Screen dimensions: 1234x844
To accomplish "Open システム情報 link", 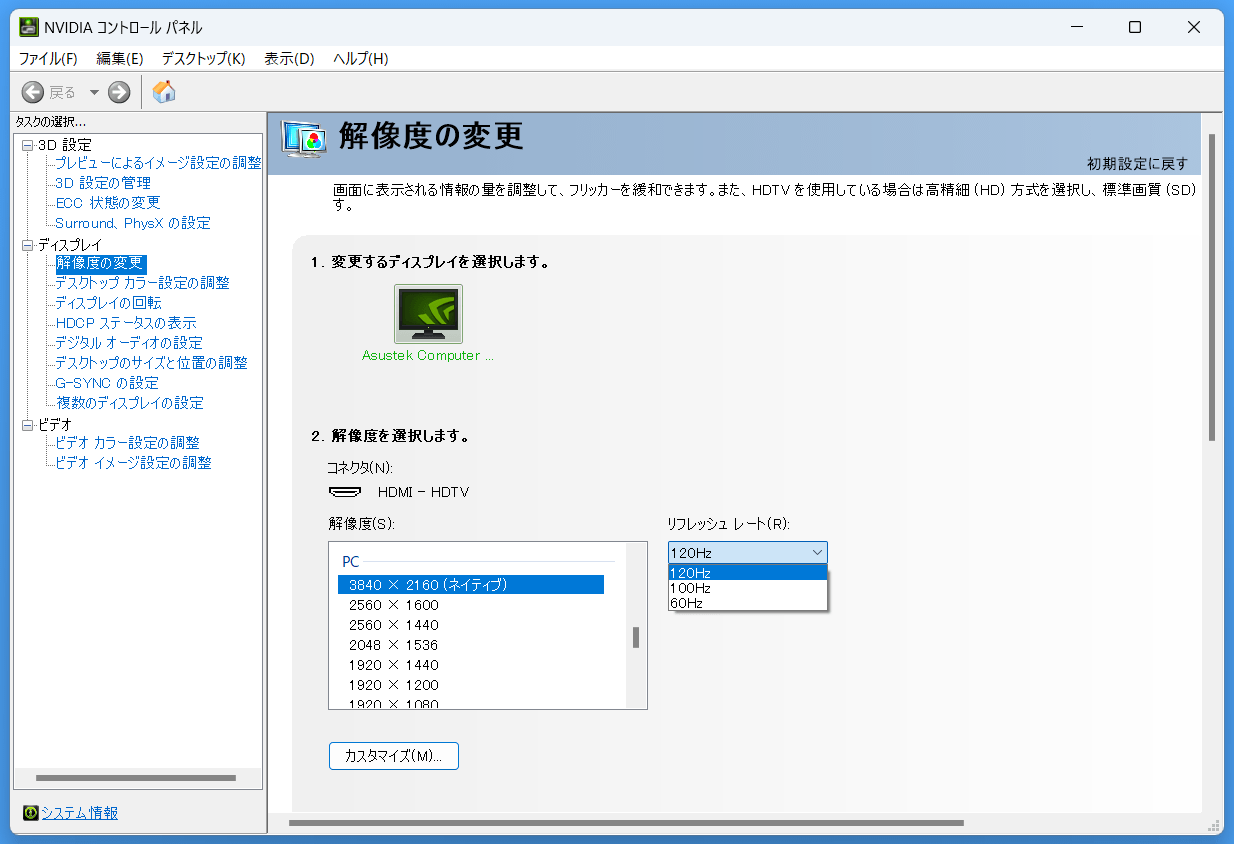I will pyautogui.click(x=79, y=813).
